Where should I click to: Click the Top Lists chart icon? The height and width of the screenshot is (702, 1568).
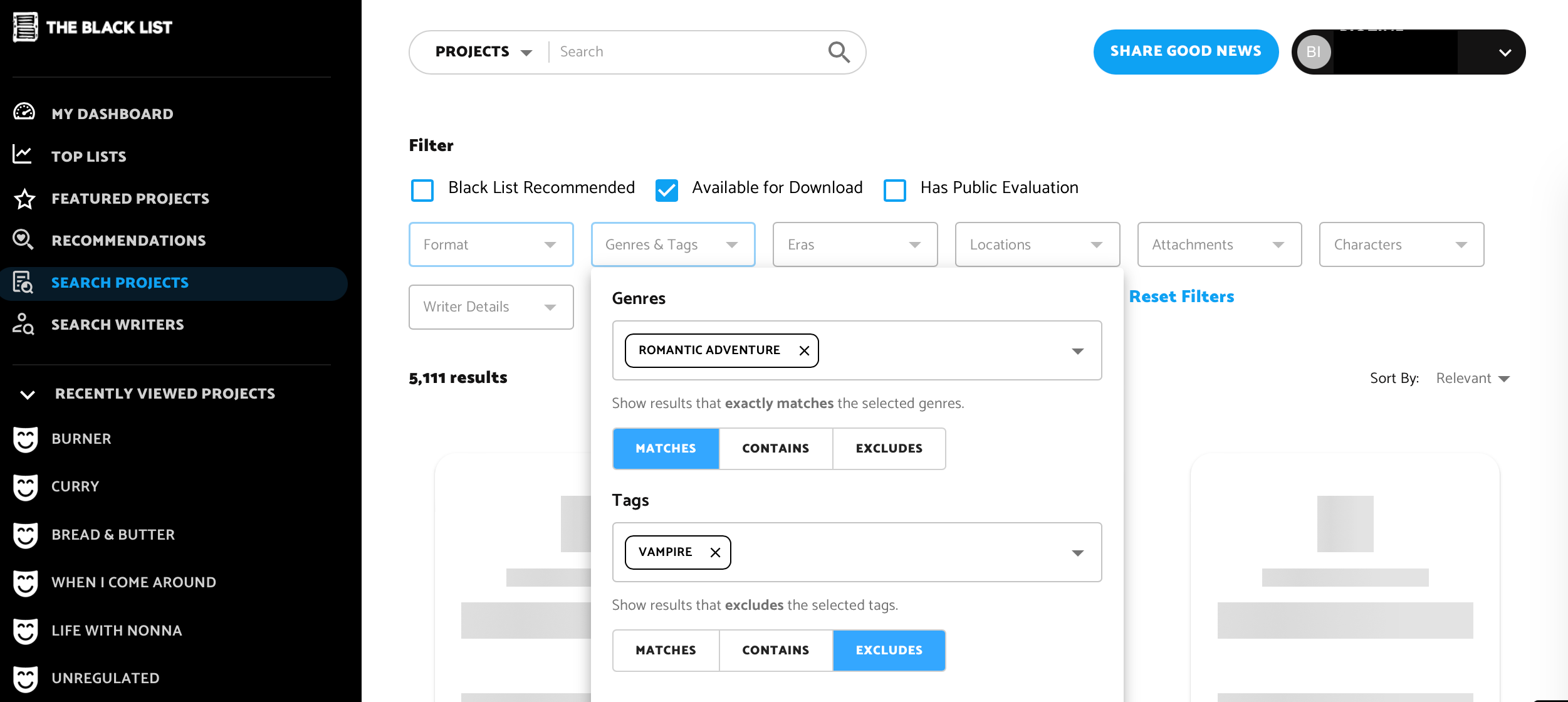[23, 155]
